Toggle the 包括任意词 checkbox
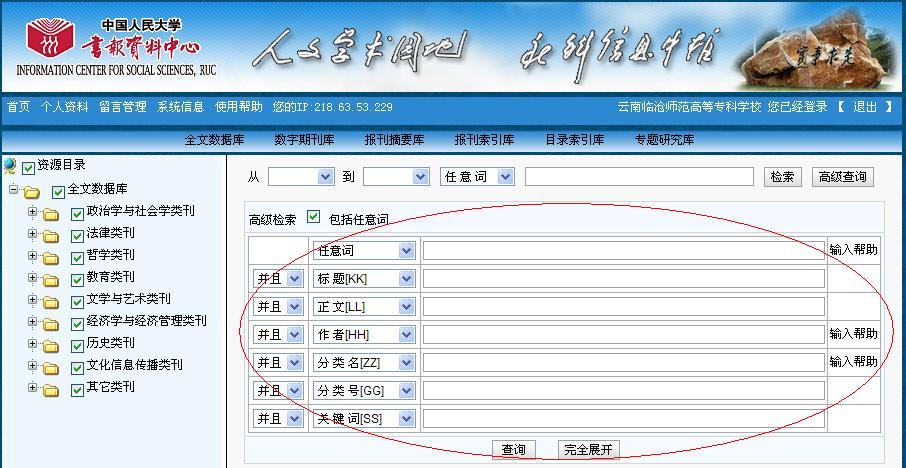Viewport: 906px width, 468px height. tap(314, 217)
